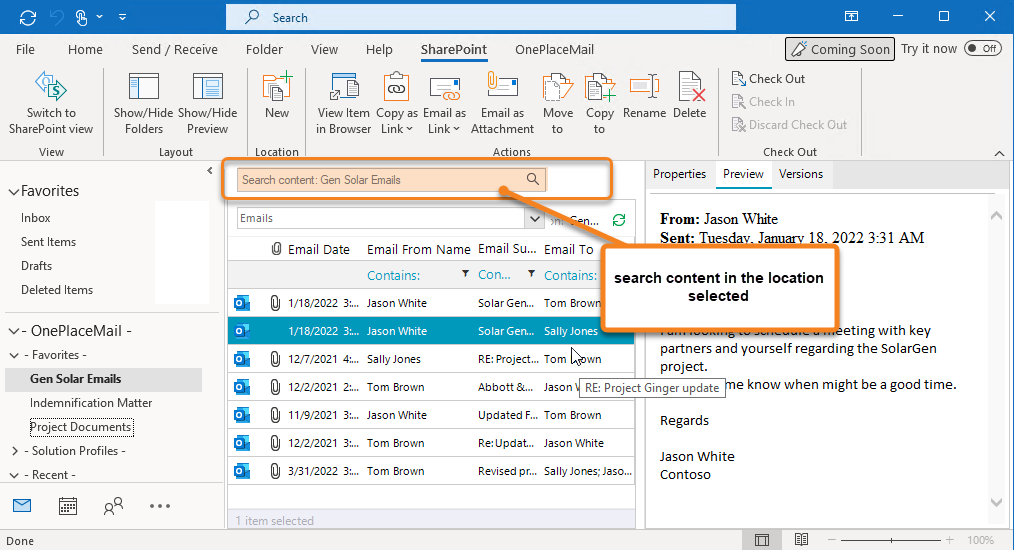Click the Send/Receive sync icon in title bar

coord(28,17)
